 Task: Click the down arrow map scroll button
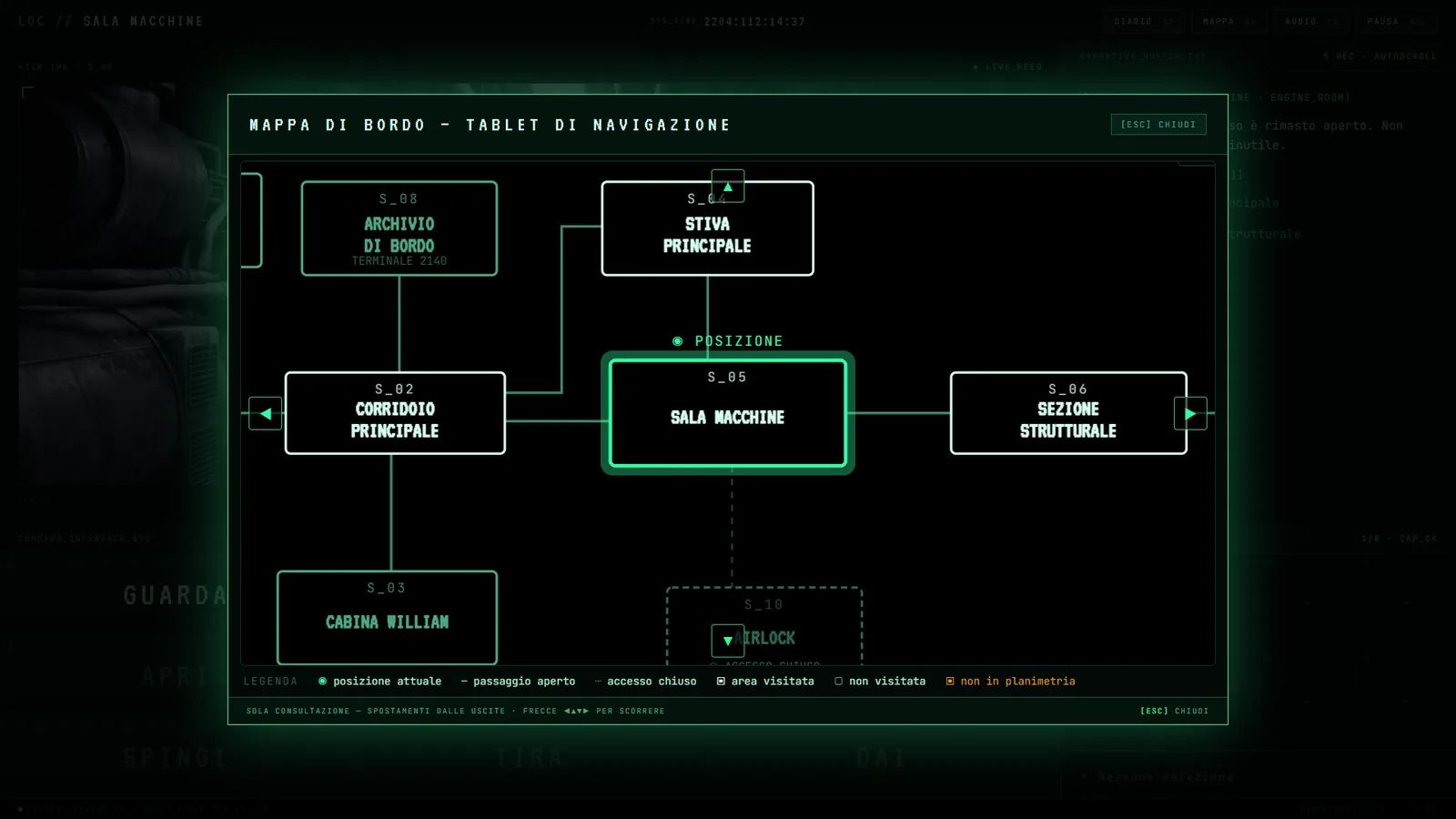728,641
